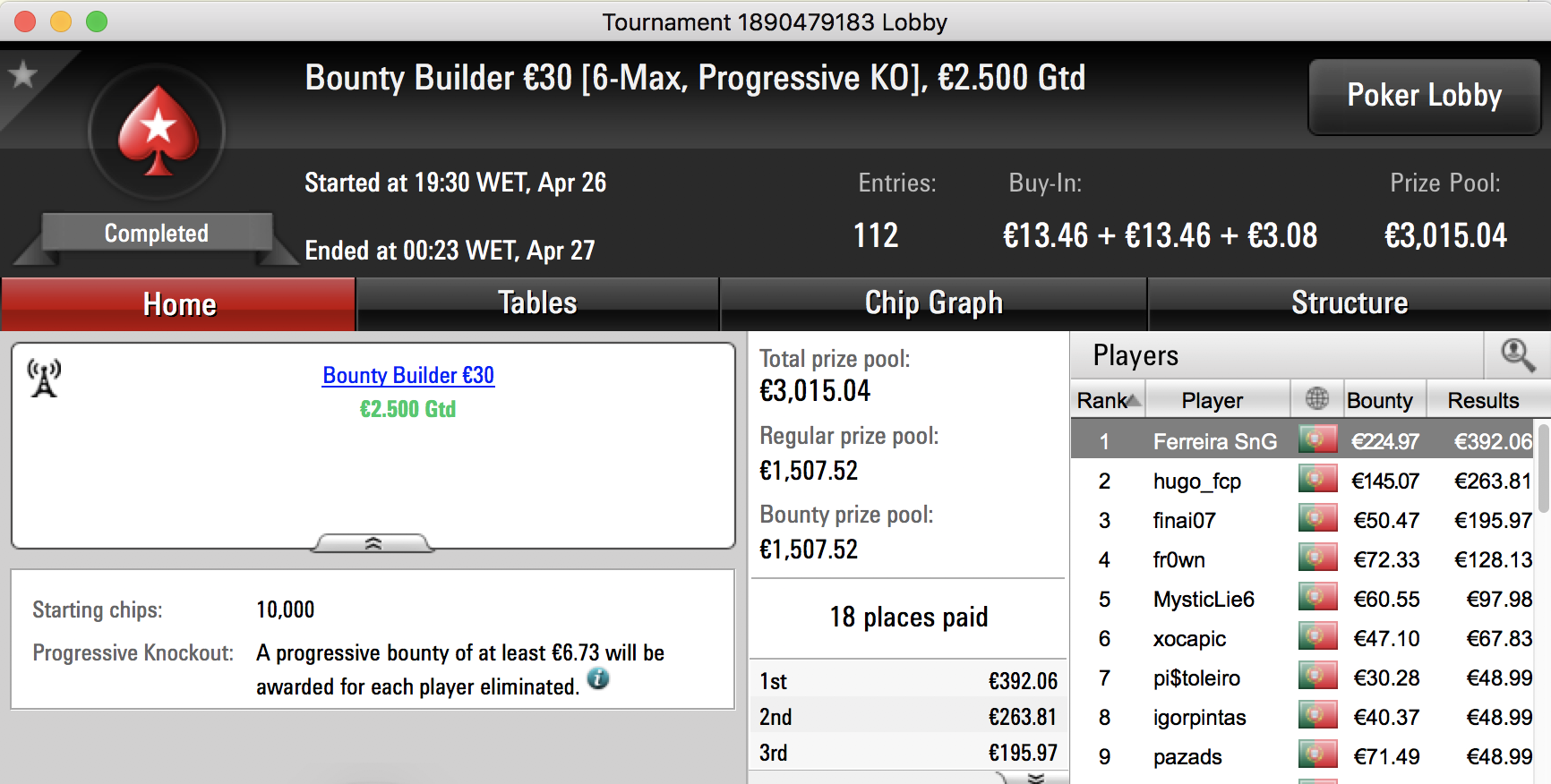Sort players by Bounty column

tap(1379, 400)
